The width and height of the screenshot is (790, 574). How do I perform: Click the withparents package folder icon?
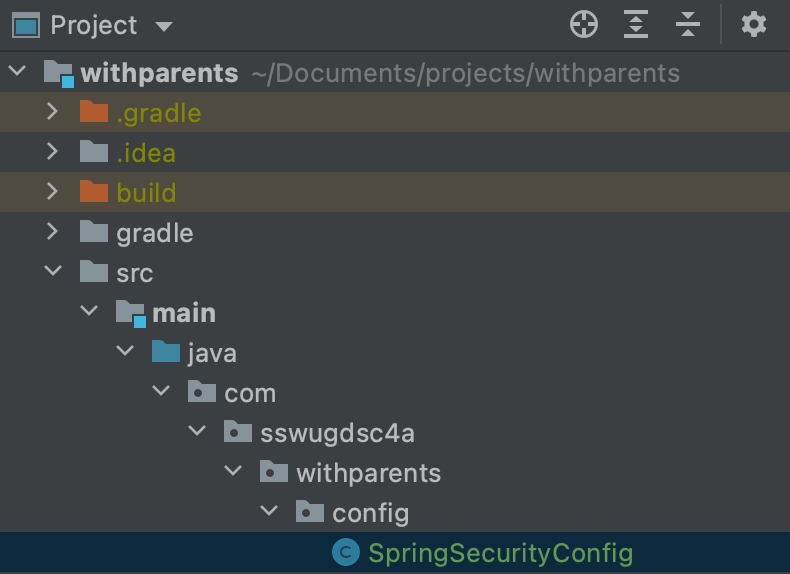274,472
